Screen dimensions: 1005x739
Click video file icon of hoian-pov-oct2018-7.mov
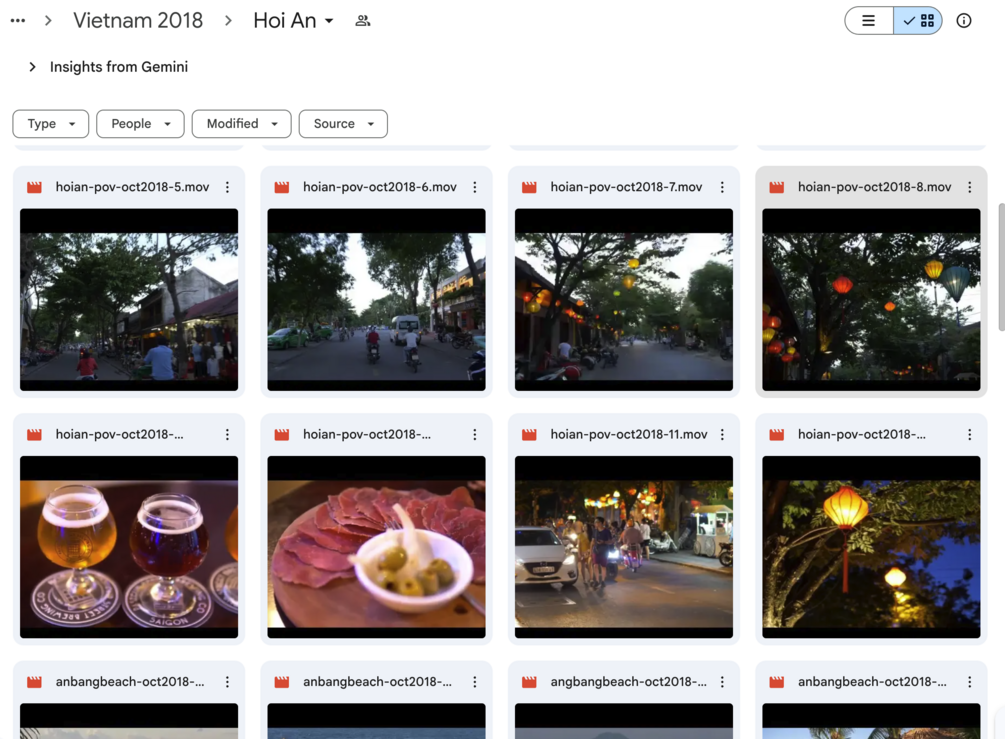click(529, 187)
